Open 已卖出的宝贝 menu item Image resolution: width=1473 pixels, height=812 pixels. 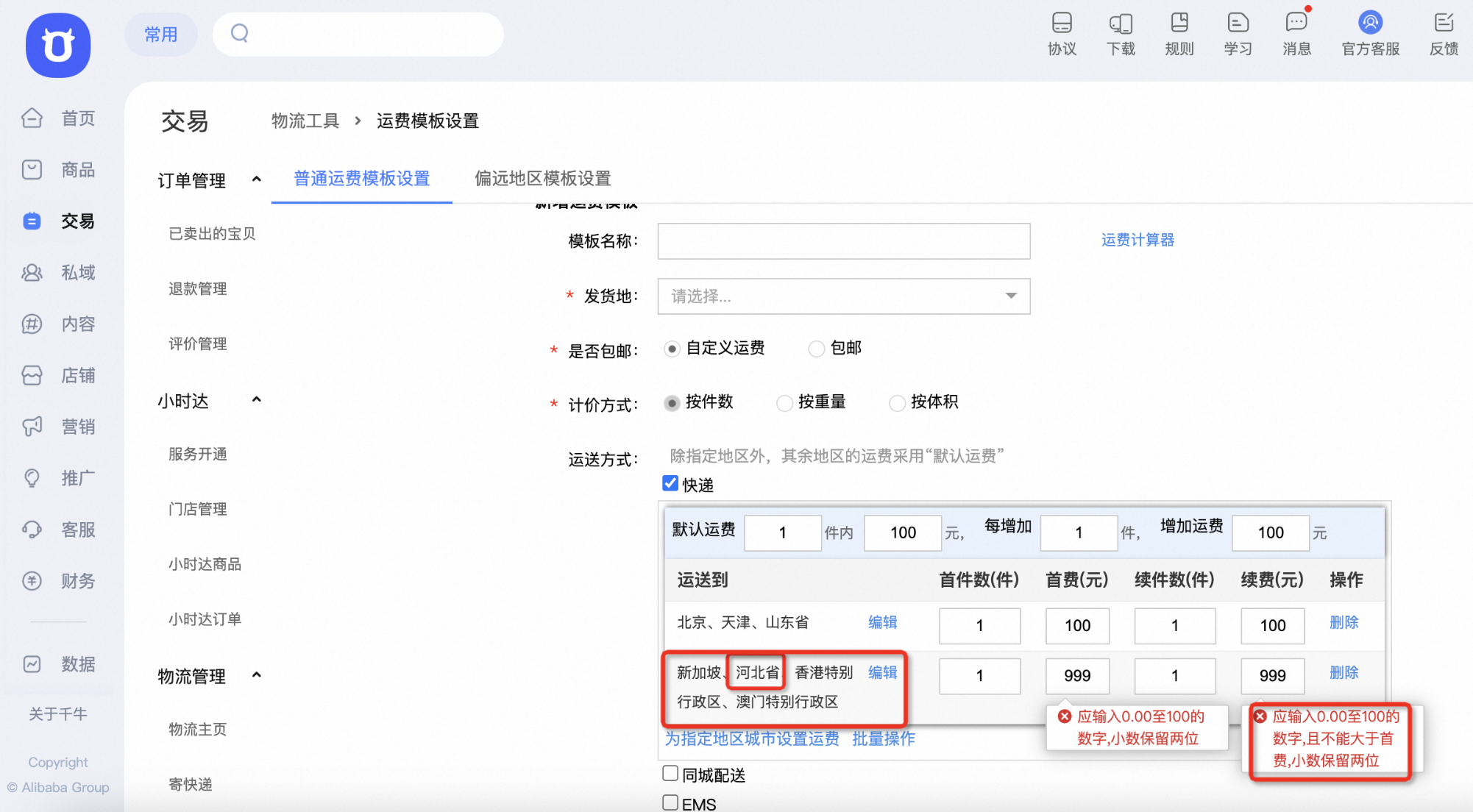212,234
